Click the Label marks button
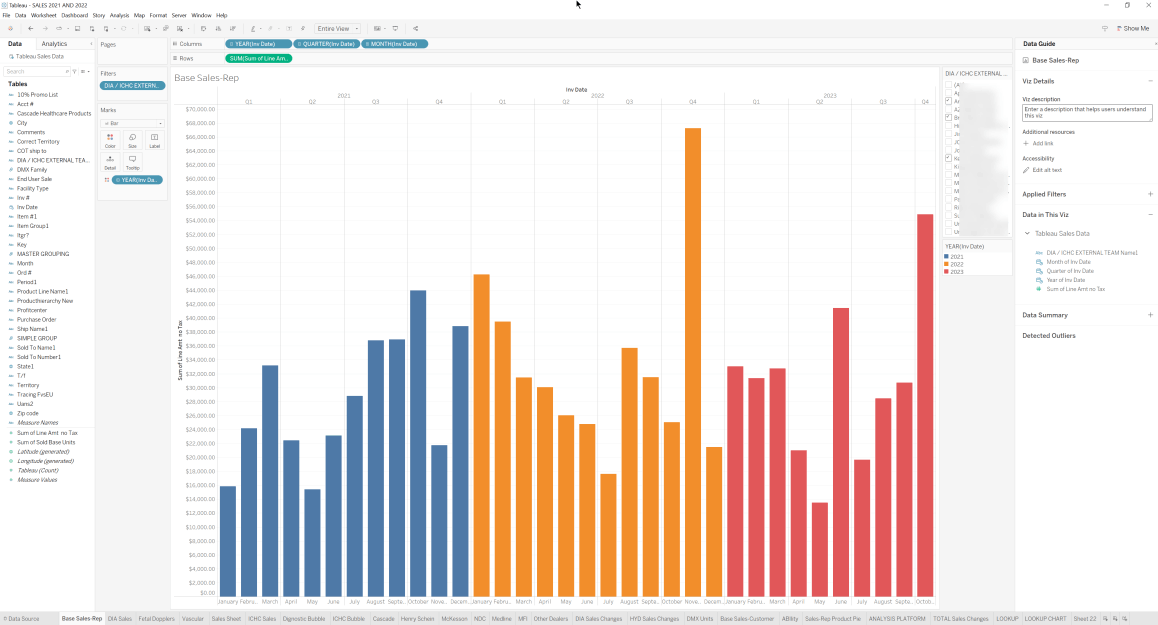The width and height of the screenshot is (1158, 625). click(x=154, y=140)
